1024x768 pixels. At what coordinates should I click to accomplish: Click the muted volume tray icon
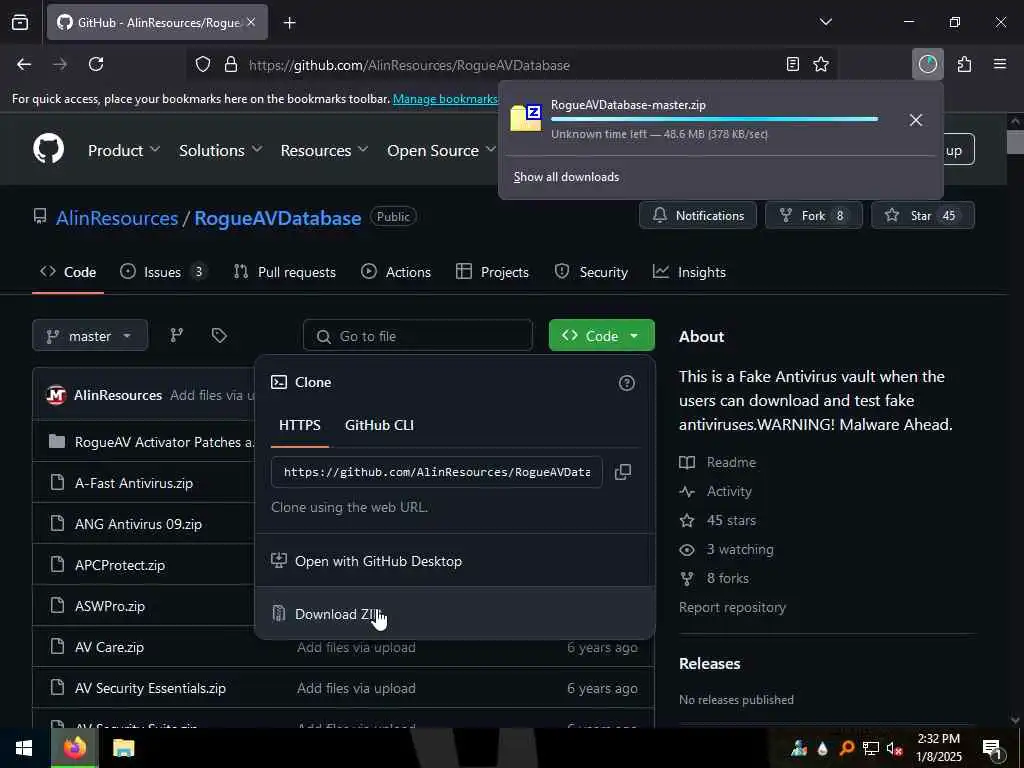(x=894, y=748)
